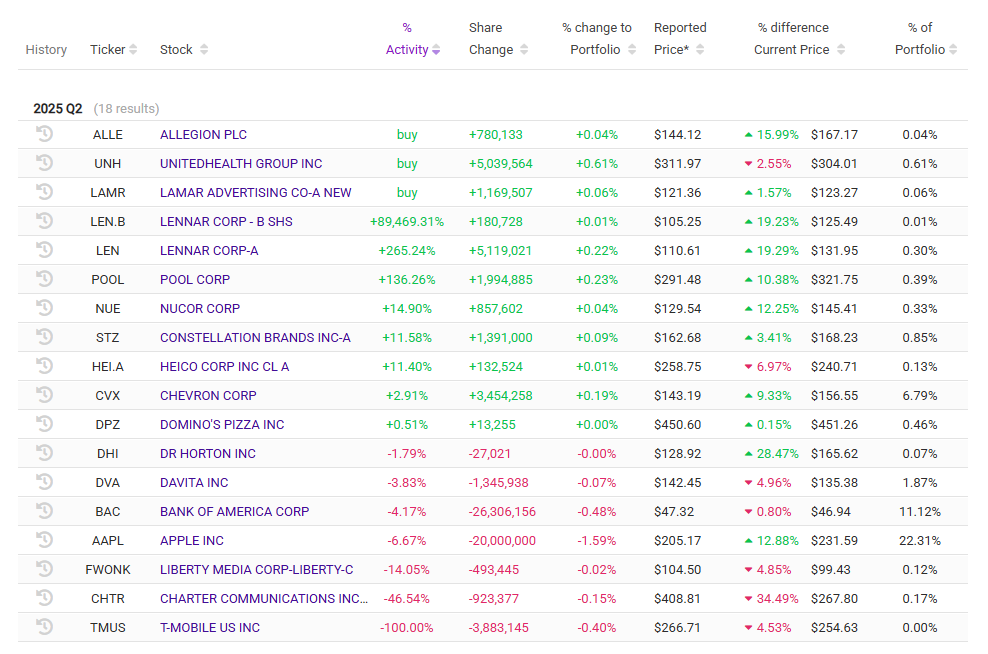This screenshot has height=654, width=988.
Task: Sort by % difference Current Price column
Action: (841, 50)
